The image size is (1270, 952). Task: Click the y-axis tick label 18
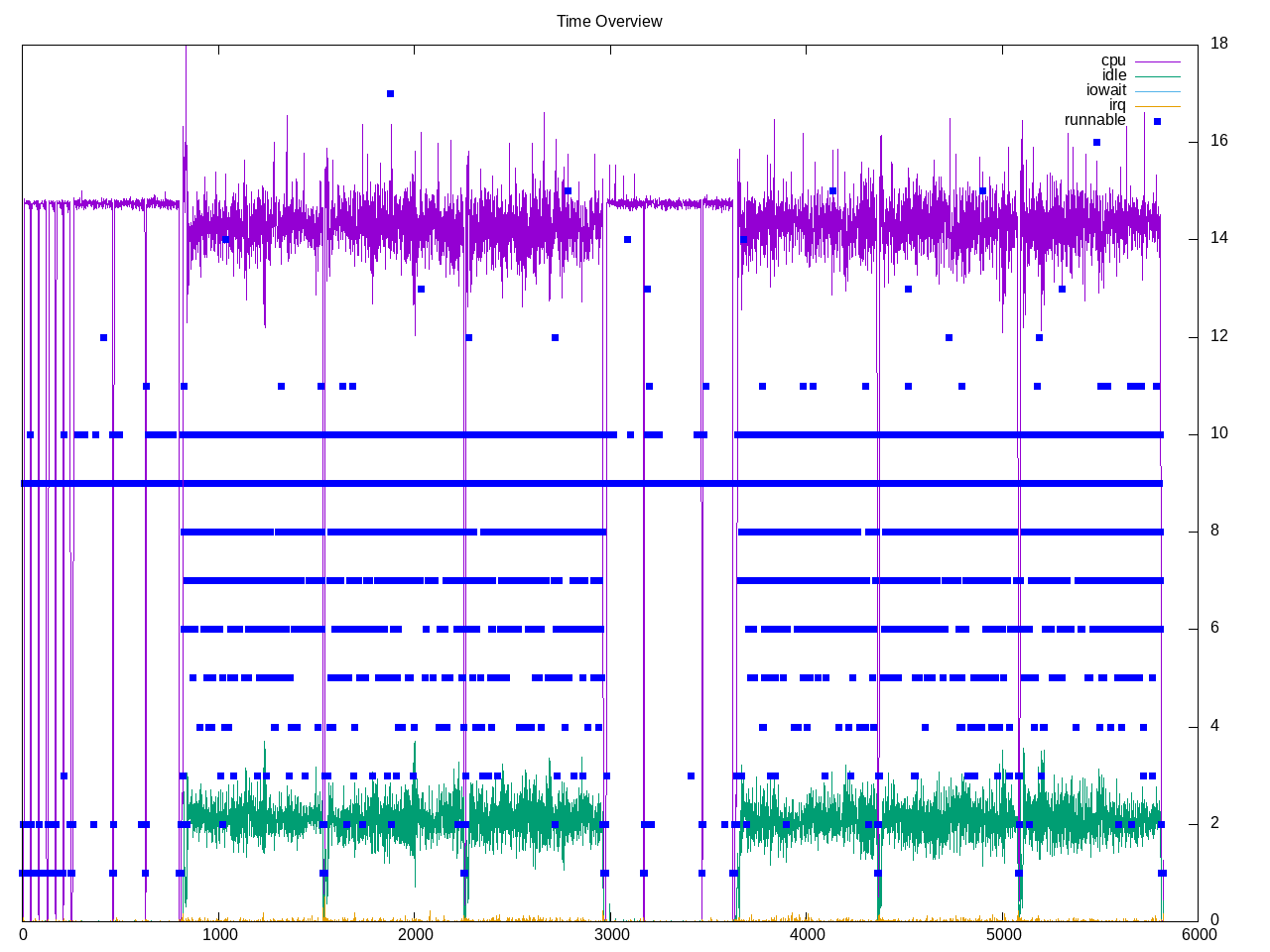click(1219, 44)
